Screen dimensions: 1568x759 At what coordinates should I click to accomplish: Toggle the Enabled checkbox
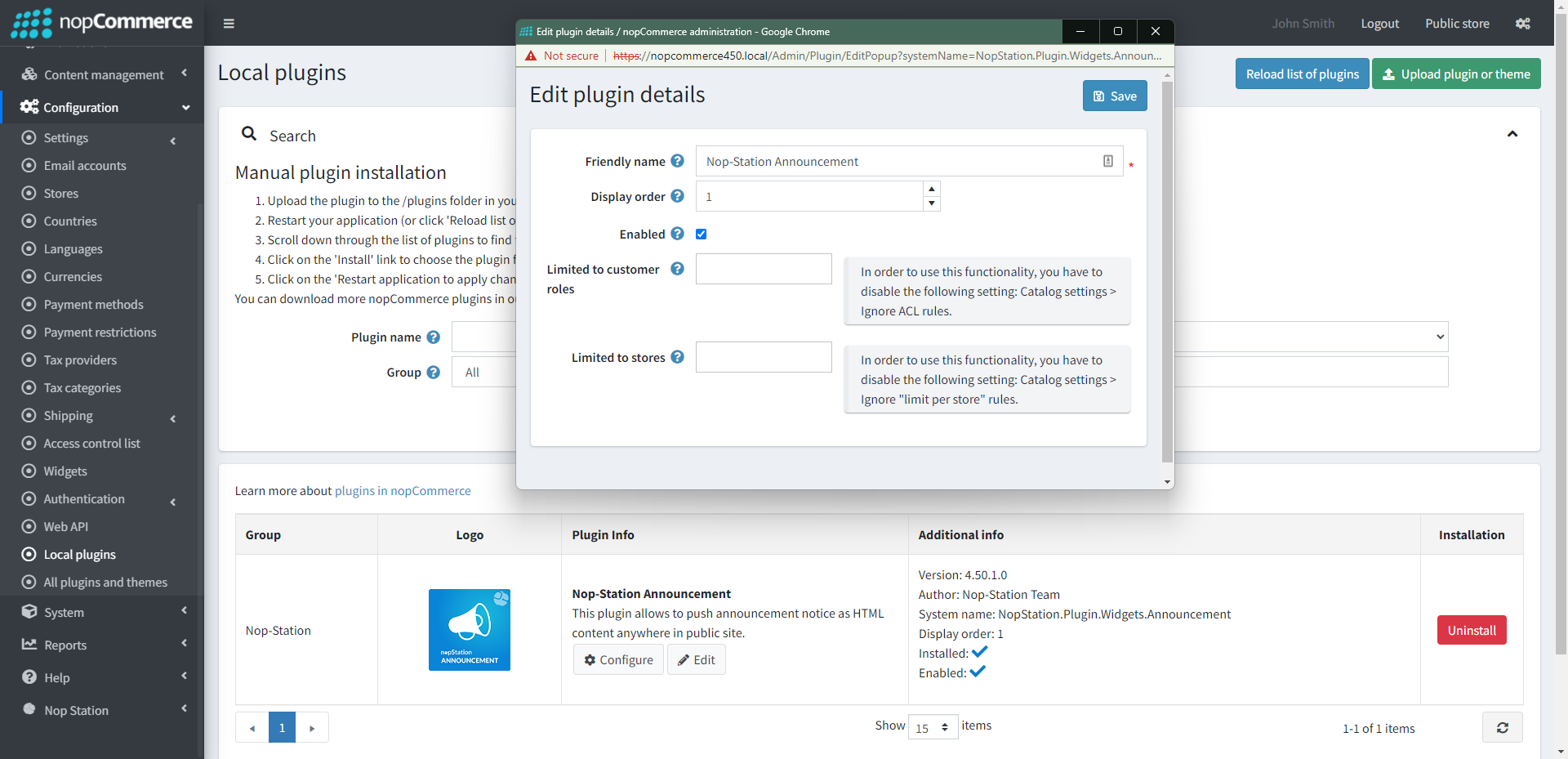click(x=701, y=234)
